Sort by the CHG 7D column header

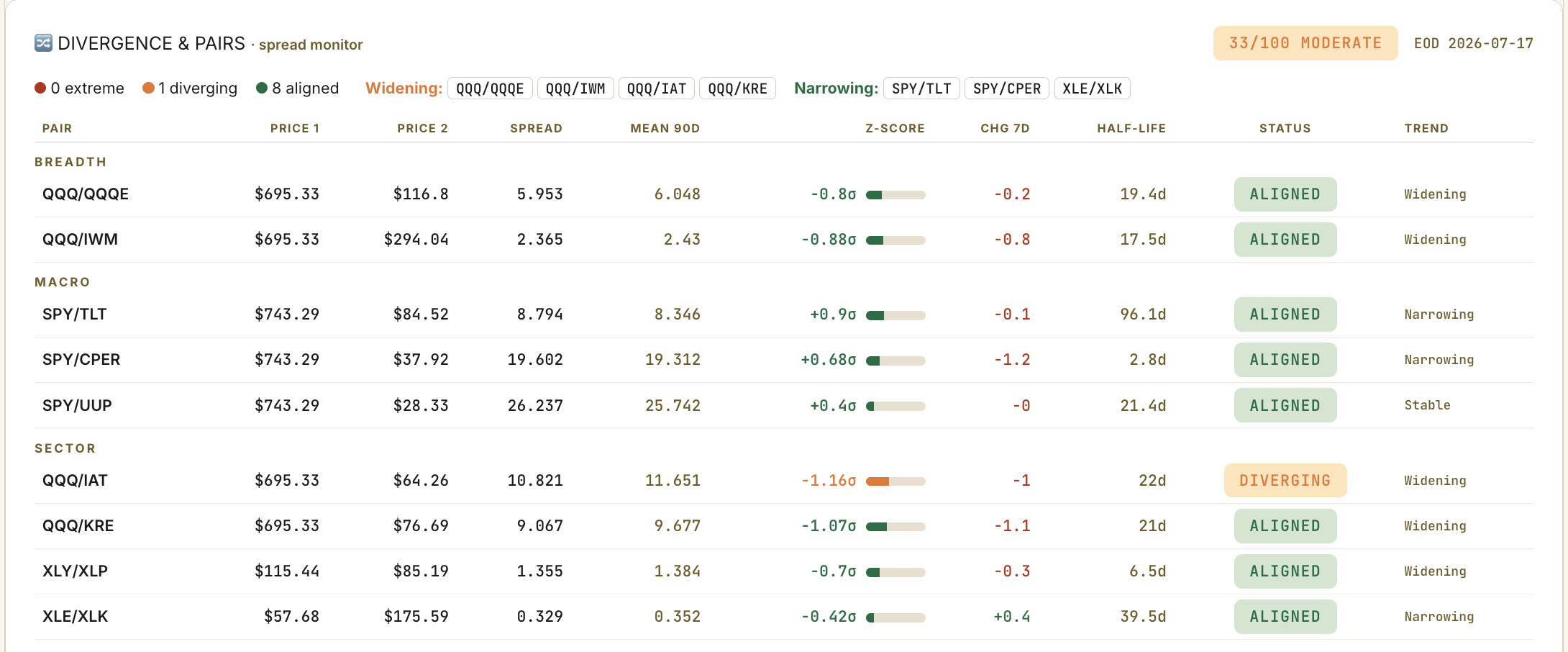[x=1006, y=128]
